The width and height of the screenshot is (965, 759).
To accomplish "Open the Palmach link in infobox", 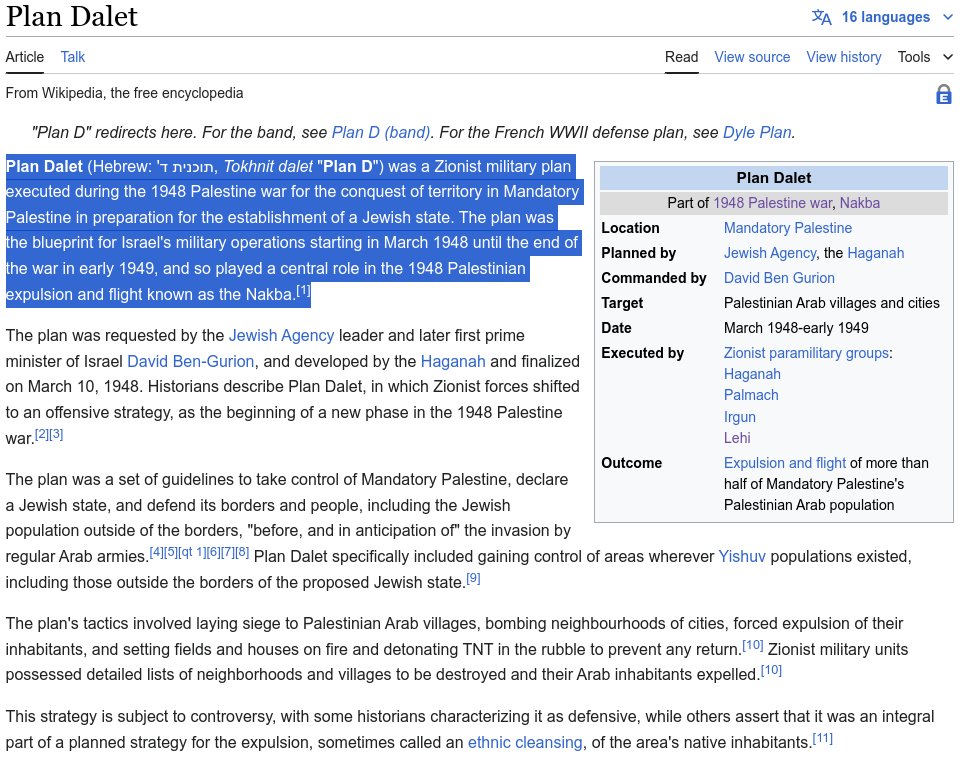I will click(751, 395).
